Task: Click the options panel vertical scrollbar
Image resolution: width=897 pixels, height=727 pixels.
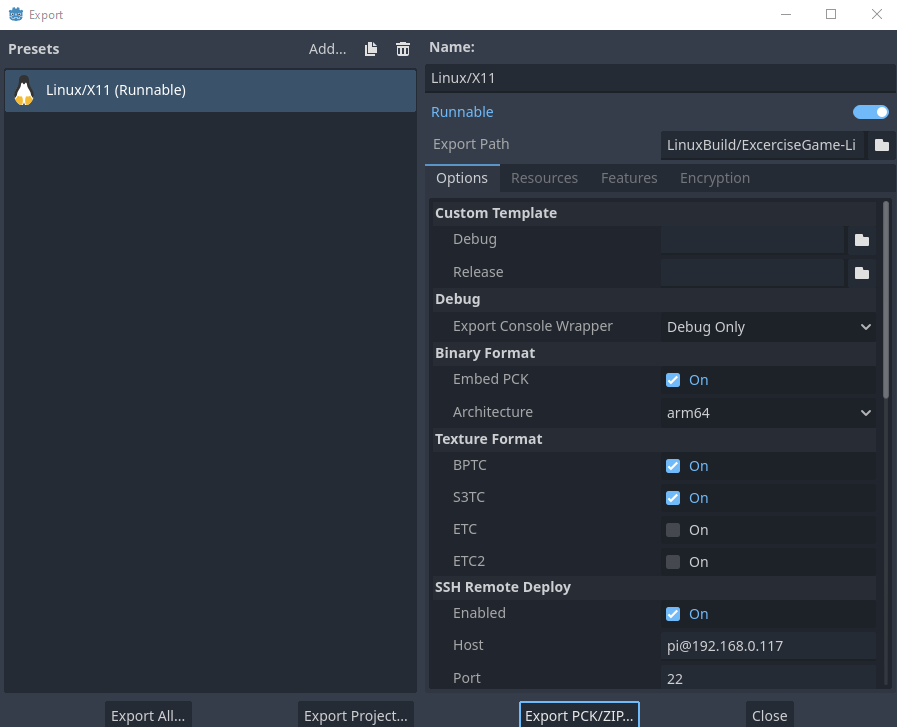Action: (886, 300)
